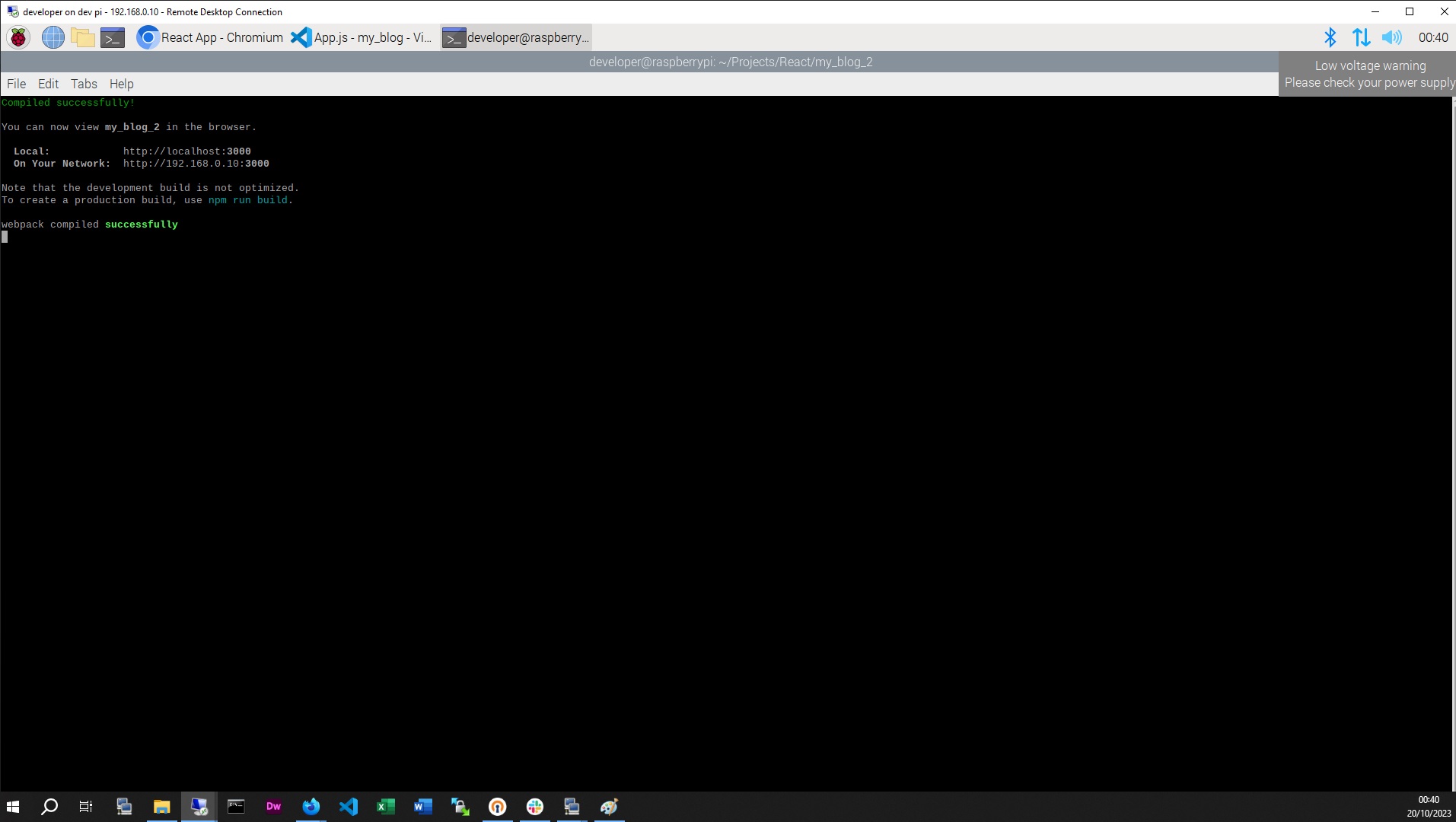This screenshot has height=822, width=1456.
Task: Click the Remote Desktop window system icon
Action: [x=12, y=11]
